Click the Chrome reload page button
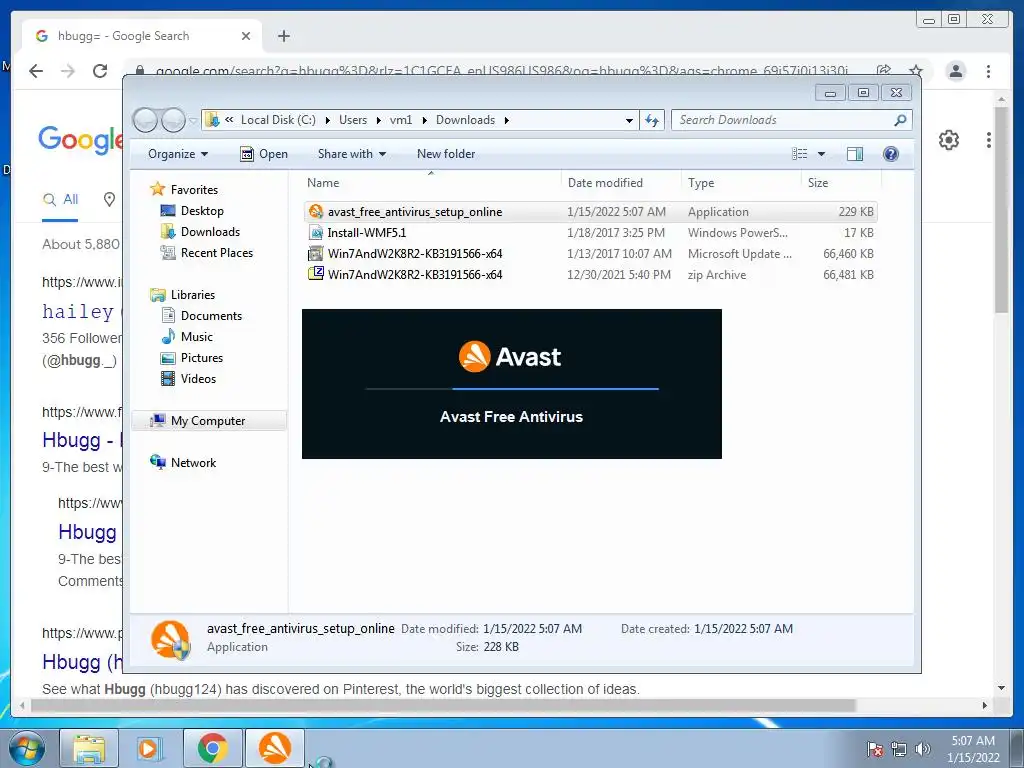Screen dimensions: 1024x768 [100, 71]
